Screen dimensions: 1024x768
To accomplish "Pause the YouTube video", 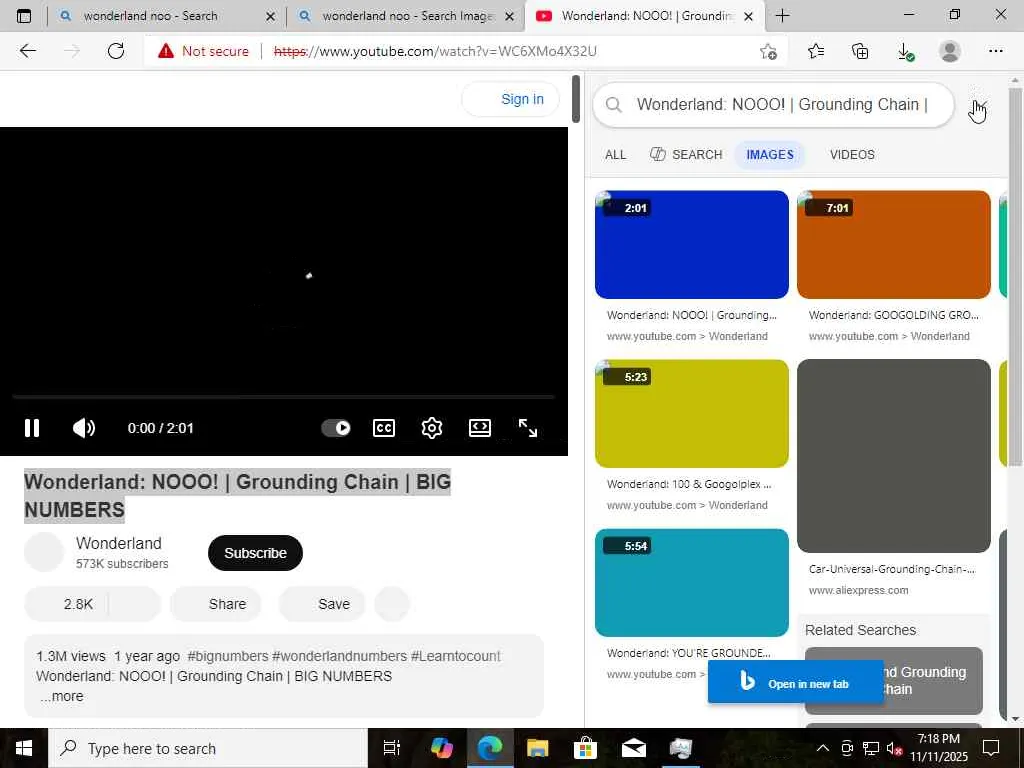I will click(x=31, y=428).
